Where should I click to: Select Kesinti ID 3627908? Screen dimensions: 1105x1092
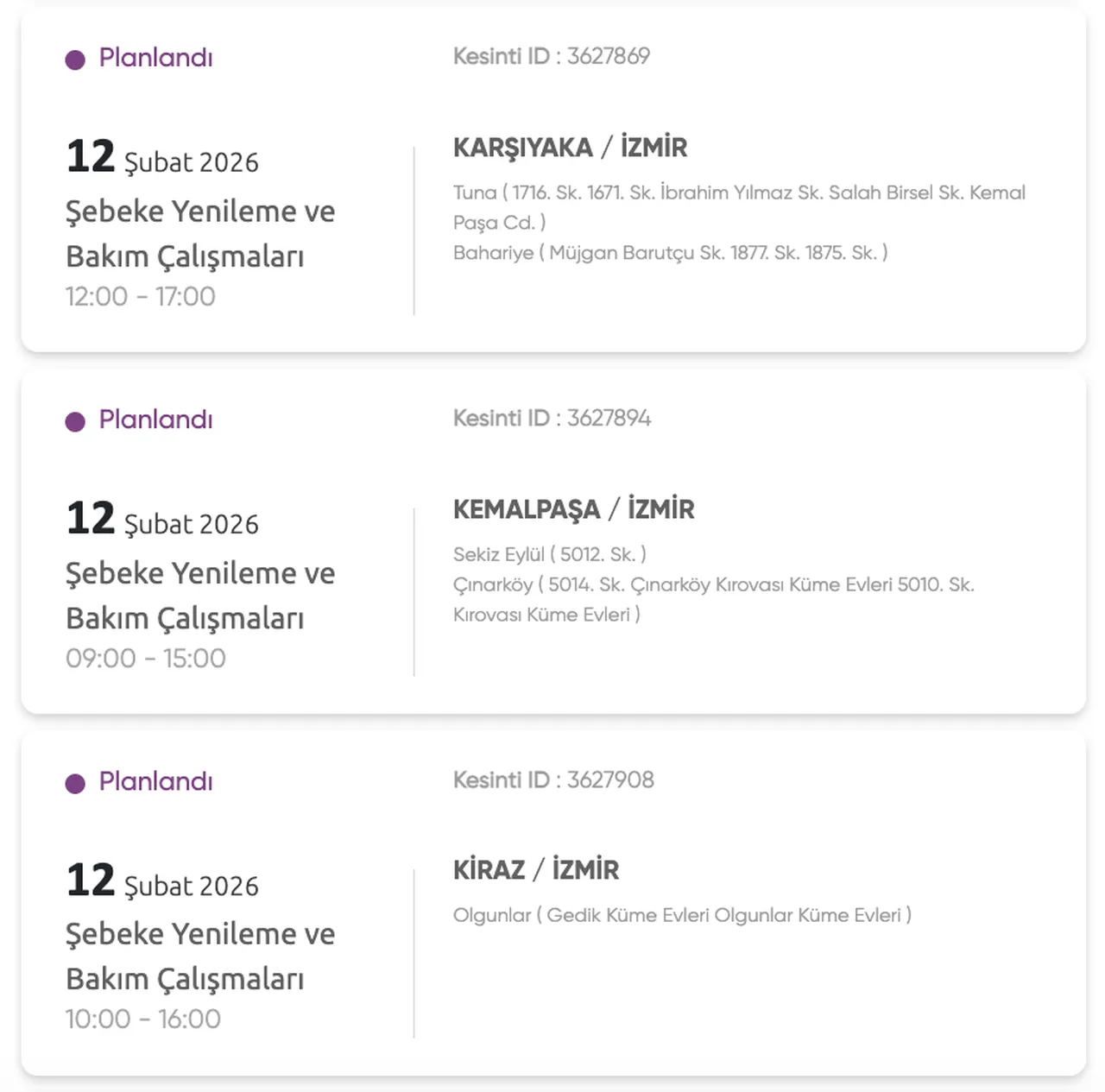point(553,780)
